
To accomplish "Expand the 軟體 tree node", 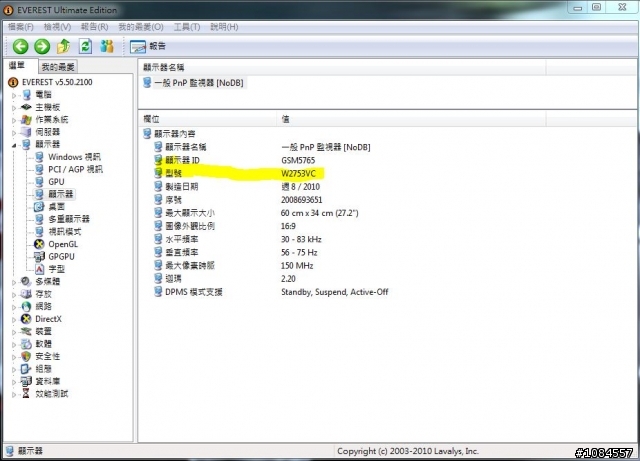I will (x=14, y=345).
